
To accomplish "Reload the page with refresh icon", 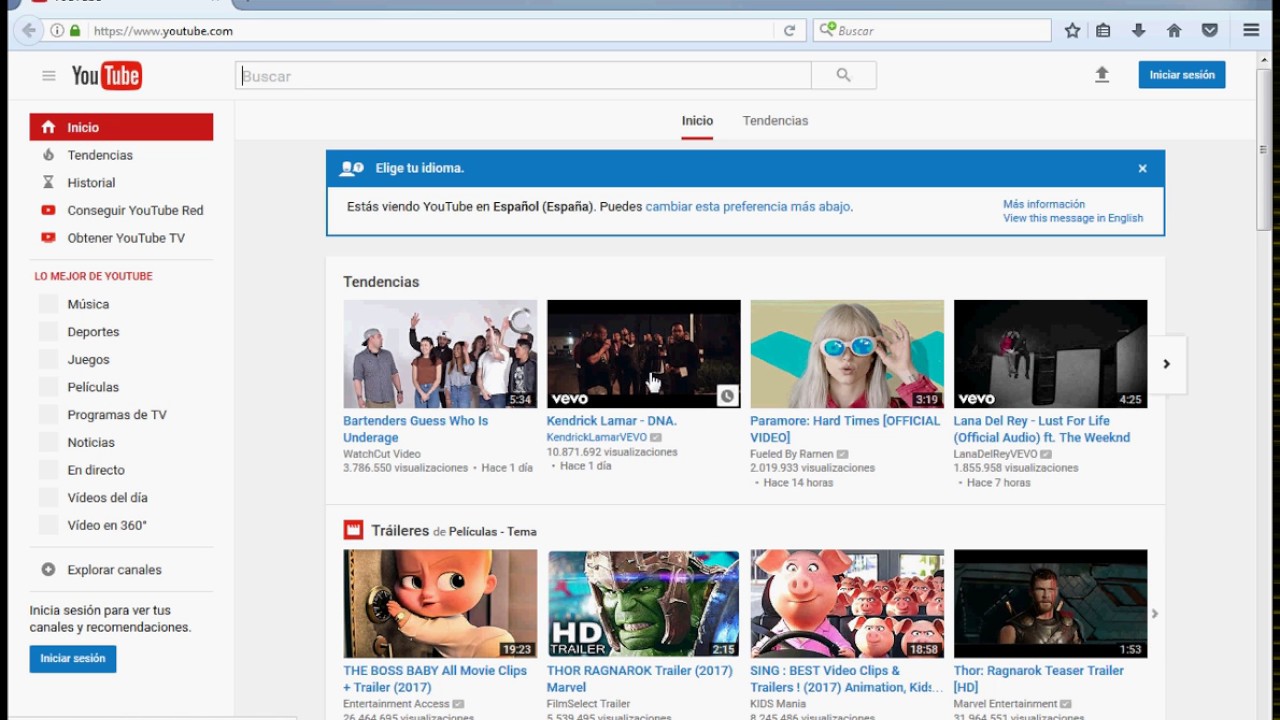I will click(x=789, y=31).
